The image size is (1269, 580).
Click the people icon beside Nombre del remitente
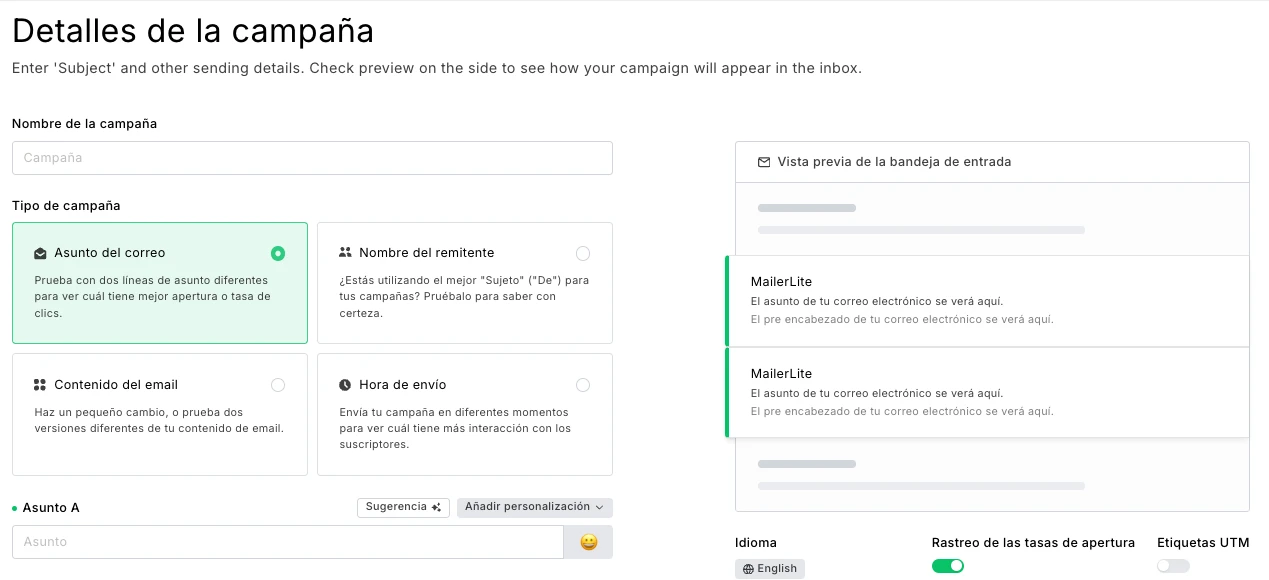tap(345, 253)
